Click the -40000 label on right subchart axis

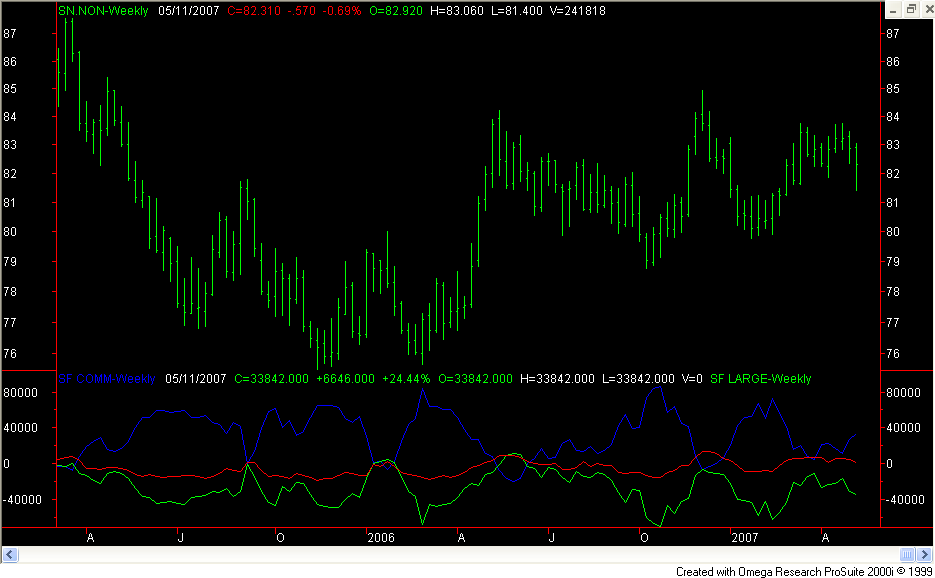(x=903, y=500)
